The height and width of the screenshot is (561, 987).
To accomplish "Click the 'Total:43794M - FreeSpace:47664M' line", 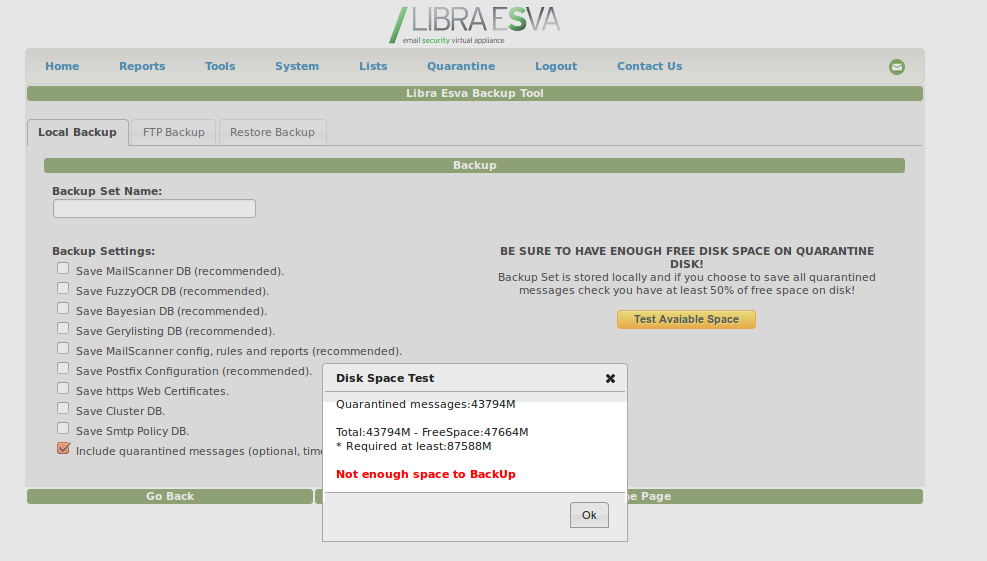I will pyautogui.click(x=432, y=433).
